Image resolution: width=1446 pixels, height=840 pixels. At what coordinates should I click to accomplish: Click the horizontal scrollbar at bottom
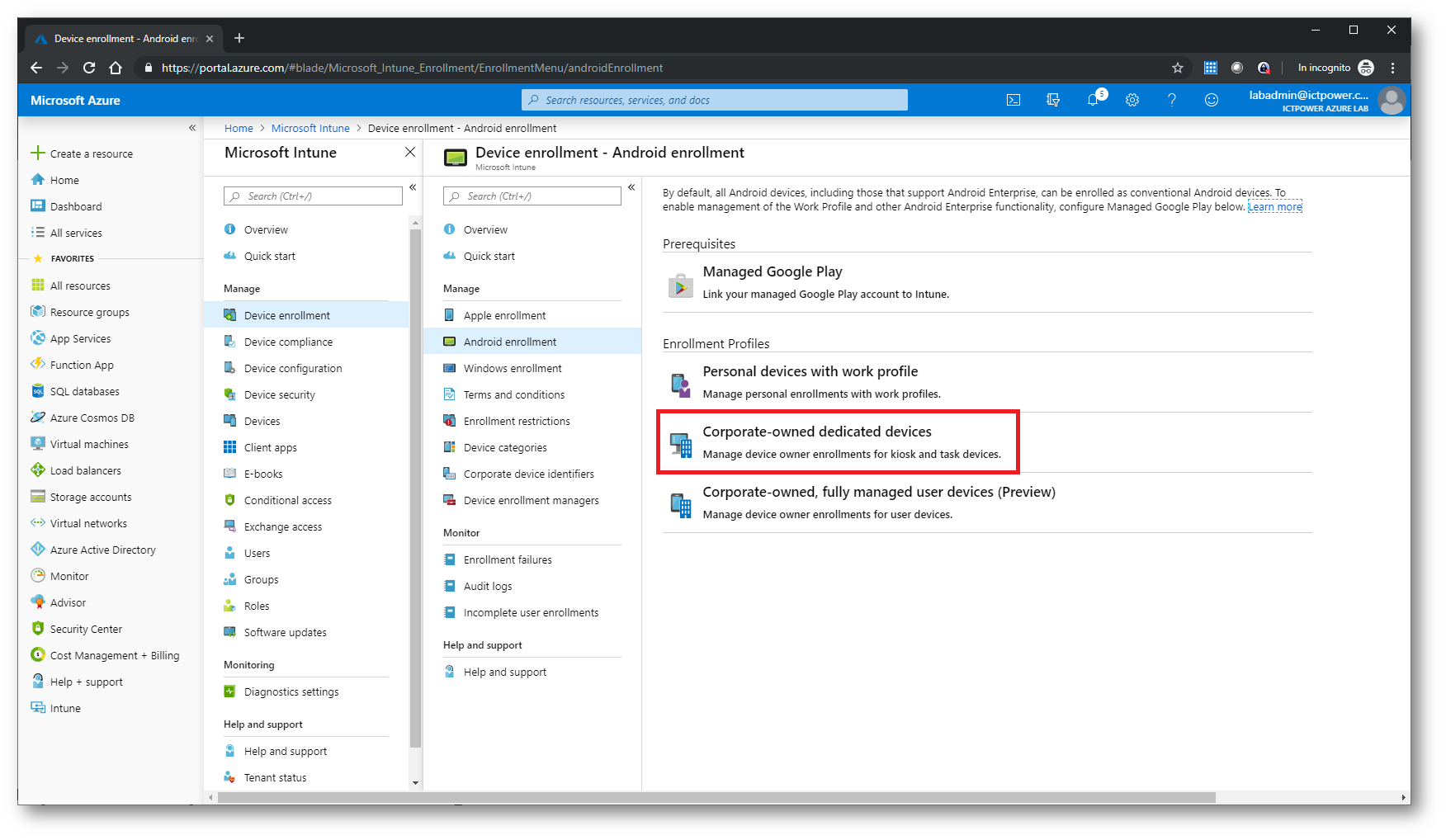click(x=716, y=797)
